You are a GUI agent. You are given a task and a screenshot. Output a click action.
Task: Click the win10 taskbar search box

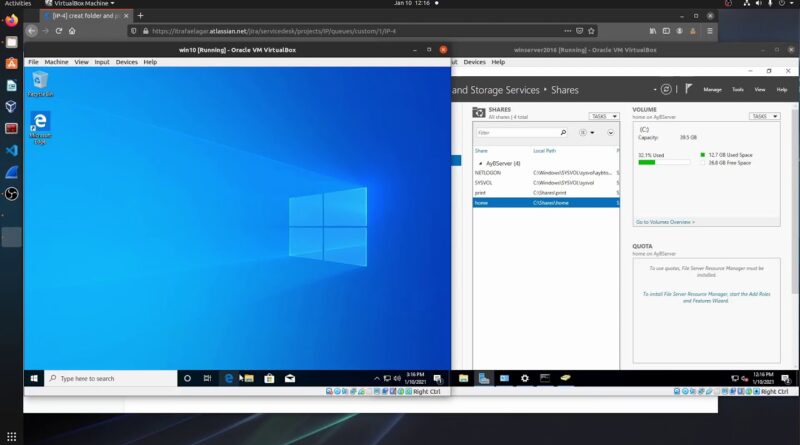pos(111,378)
